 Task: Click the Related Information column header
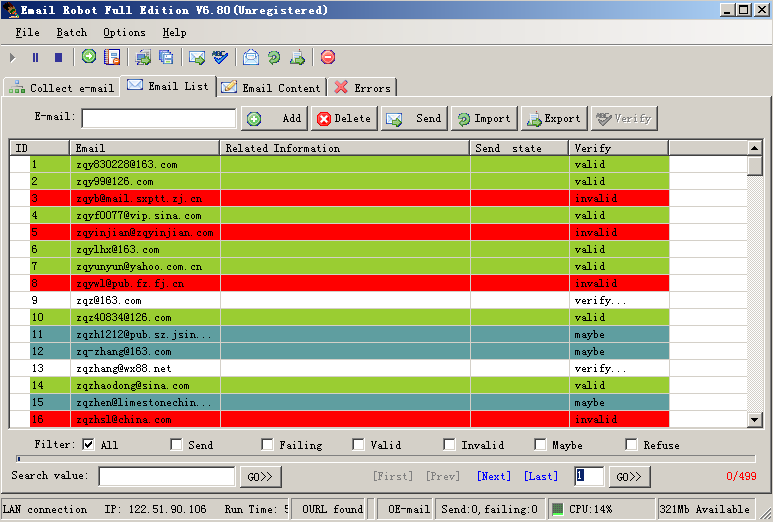(344, 148)
